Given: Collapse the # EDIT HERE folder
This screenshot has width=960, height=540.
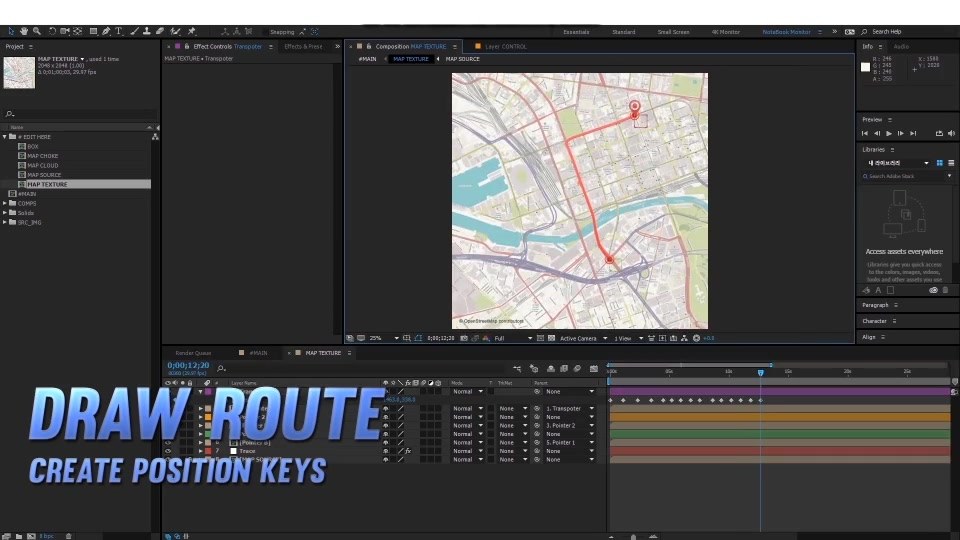Looking at the screenshot, I should tap(5, 137).
